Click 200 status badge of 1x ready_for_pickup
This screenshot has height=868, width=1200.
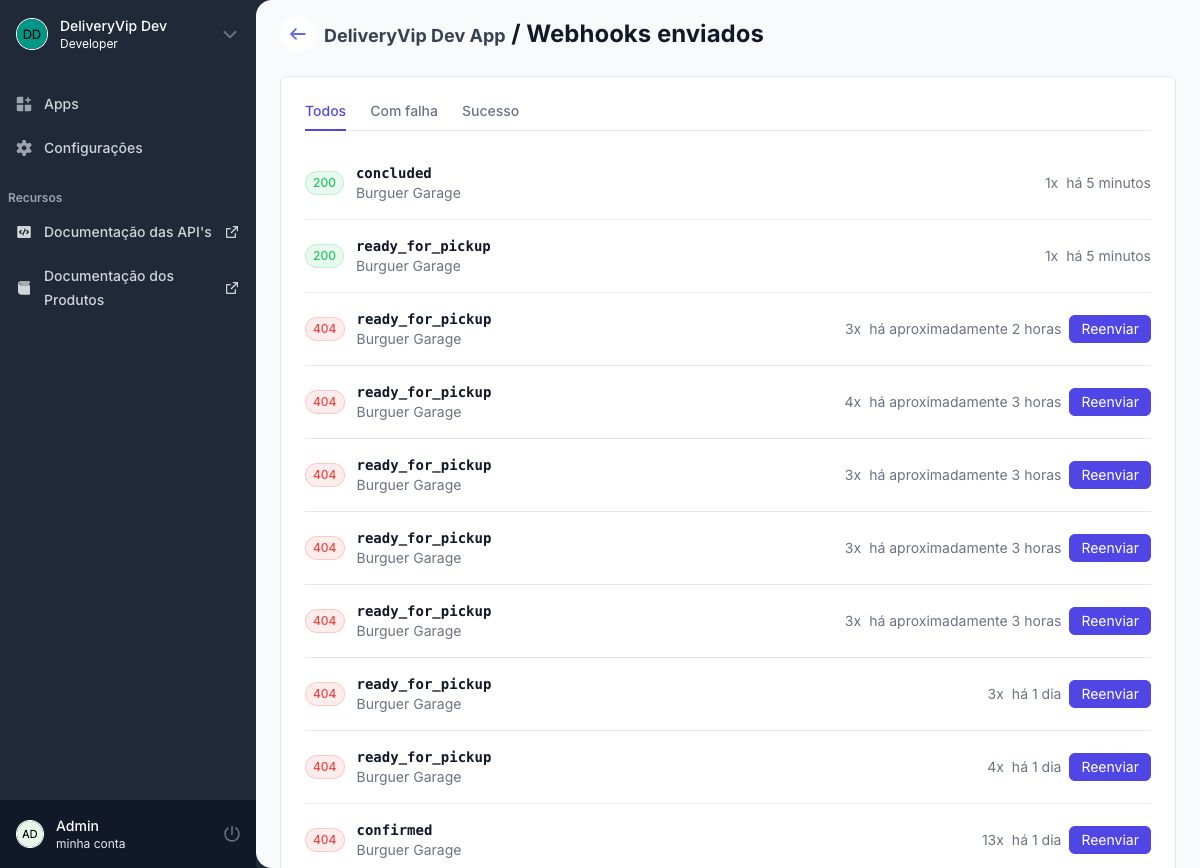(x=324, y=256)
